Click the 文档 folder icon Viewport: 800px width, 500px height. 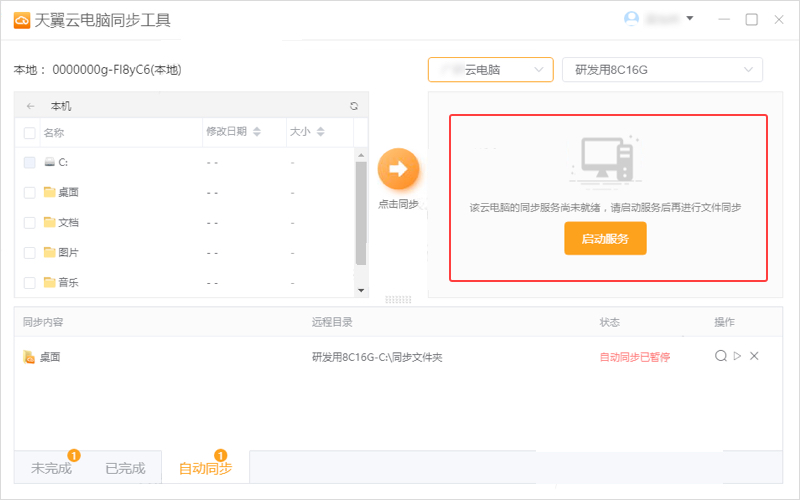pyautogui.click(x=49, y=222)
